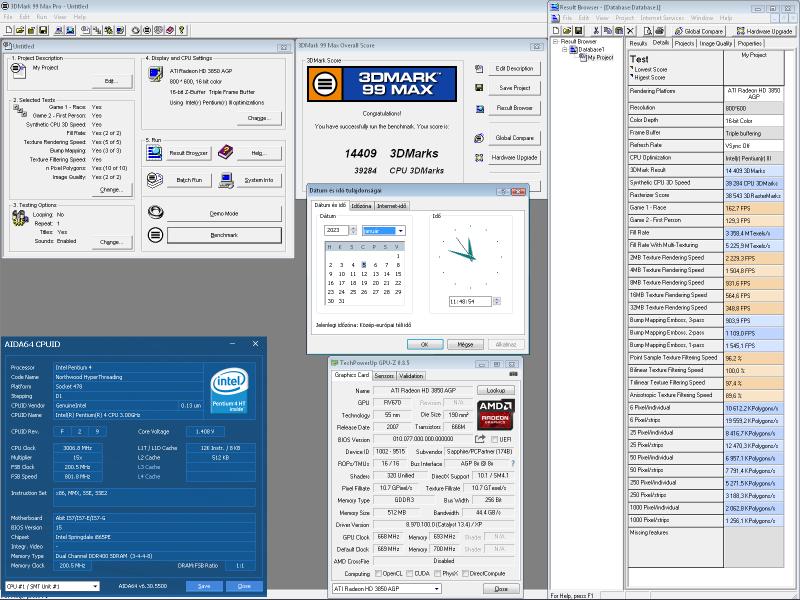Click Demo Mode button
Image resolution: width=800 pixels, height=600 pixels.
pos(224,213)
